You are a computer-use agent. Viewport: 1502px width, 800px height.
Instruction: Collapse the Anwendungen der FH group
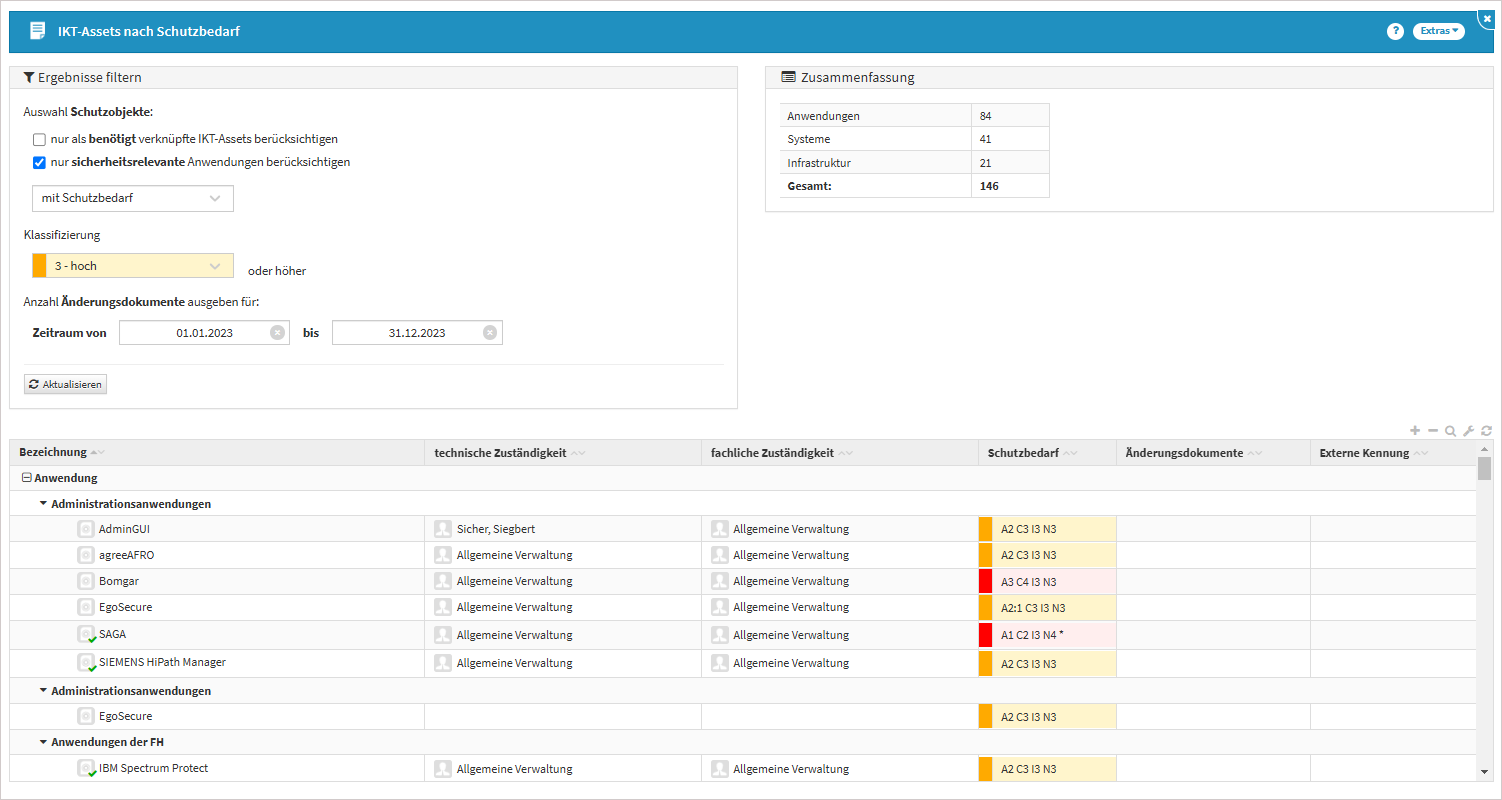44,742
